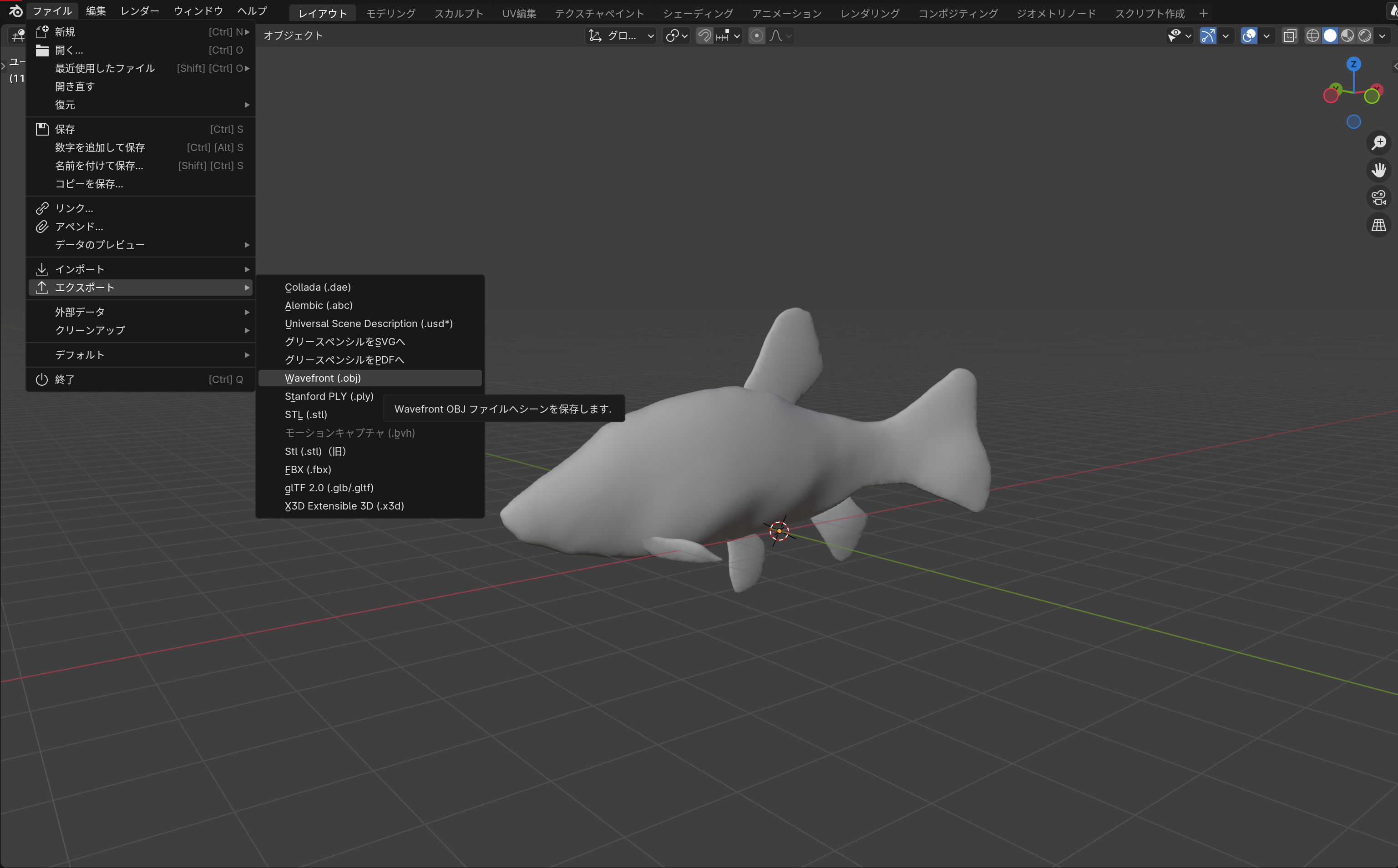Switch to material preview shading
This screenshot has height=868, width=1398.
1347,35
